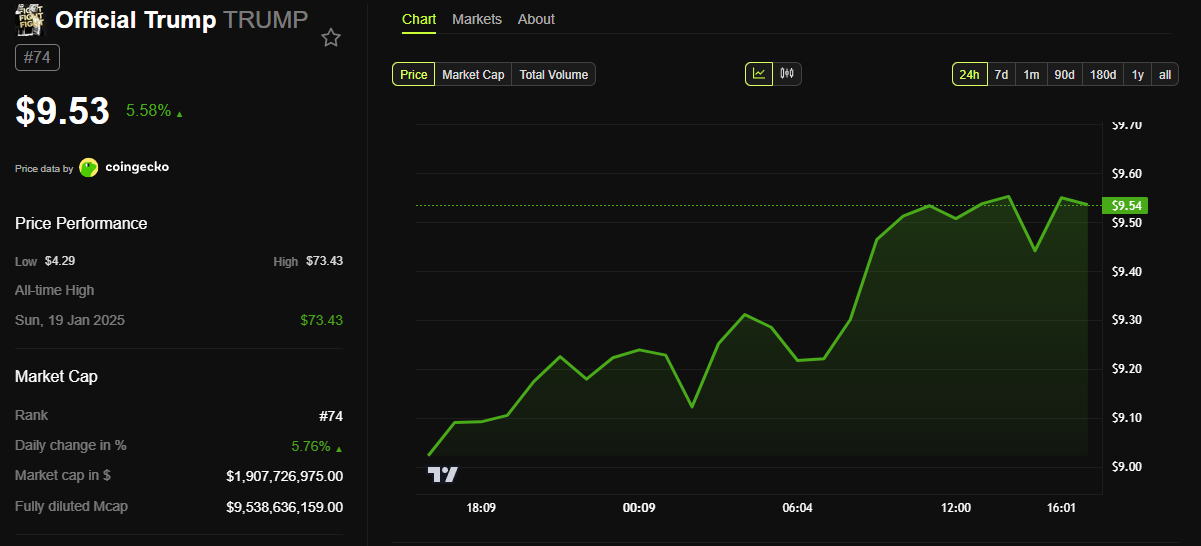Image resolution: width=1201 pixels, height=546 pixels.
Task: Click the current price label $9.54 on axis
Action: (1125, 205)
